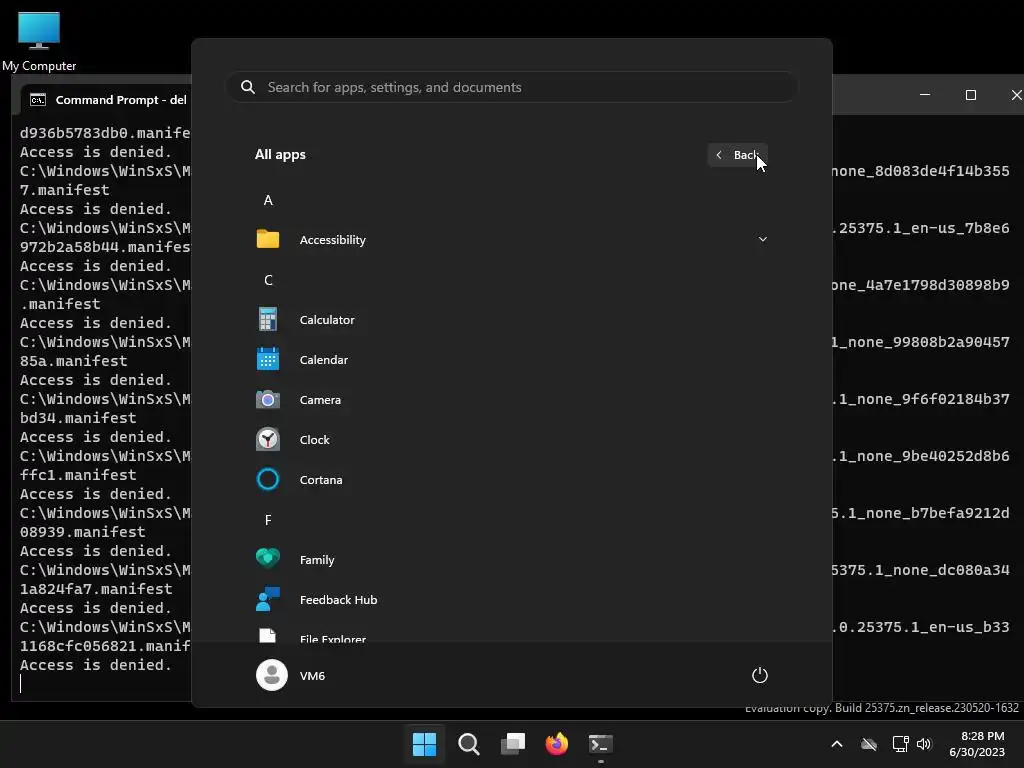Screen dimensions: 1024x768
Task: Launch Cortana
Action: click(x=511, y=479)
